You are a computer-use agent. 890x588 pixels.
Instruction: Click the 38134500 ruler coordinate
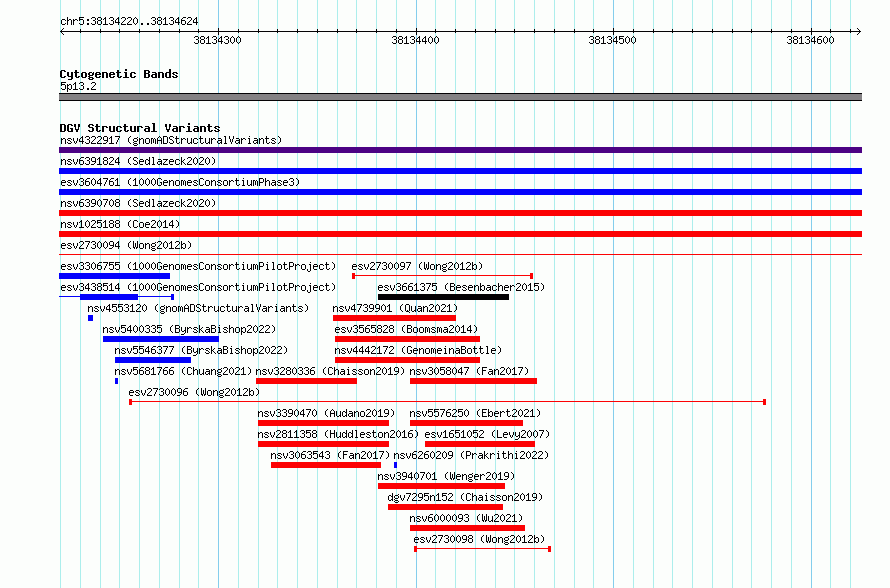click(x=612, y=40)
